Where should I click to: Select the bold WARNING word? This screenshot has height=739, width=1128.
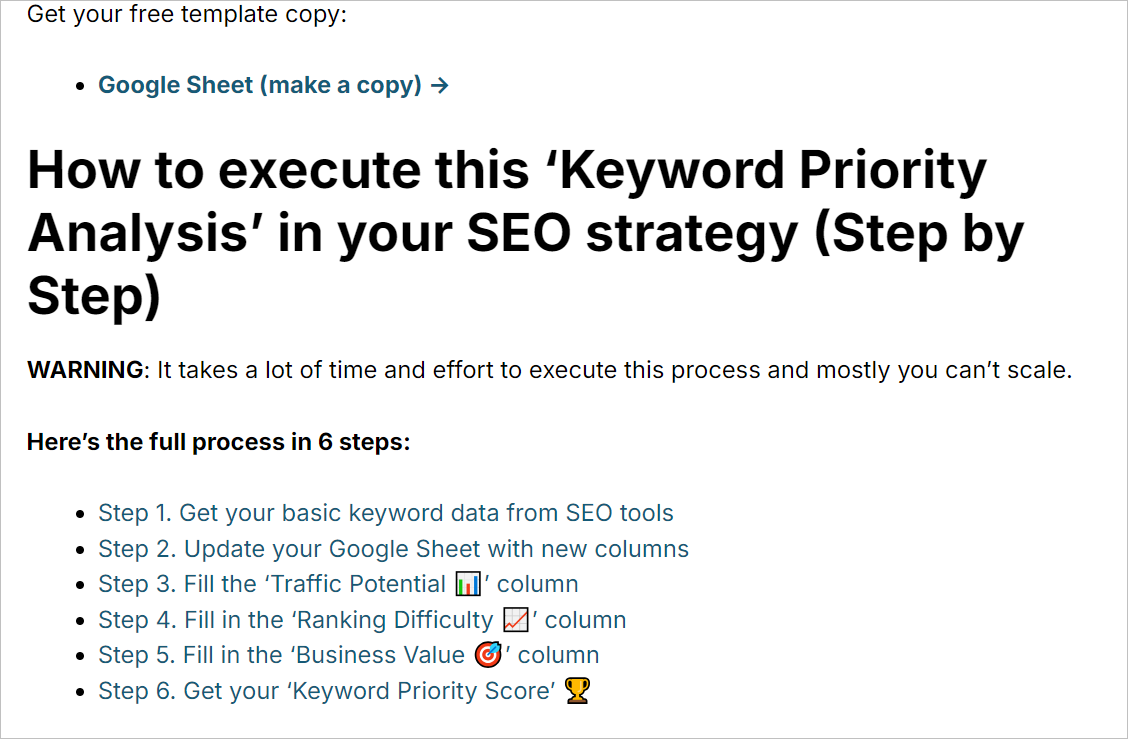[x=86, y=370]
